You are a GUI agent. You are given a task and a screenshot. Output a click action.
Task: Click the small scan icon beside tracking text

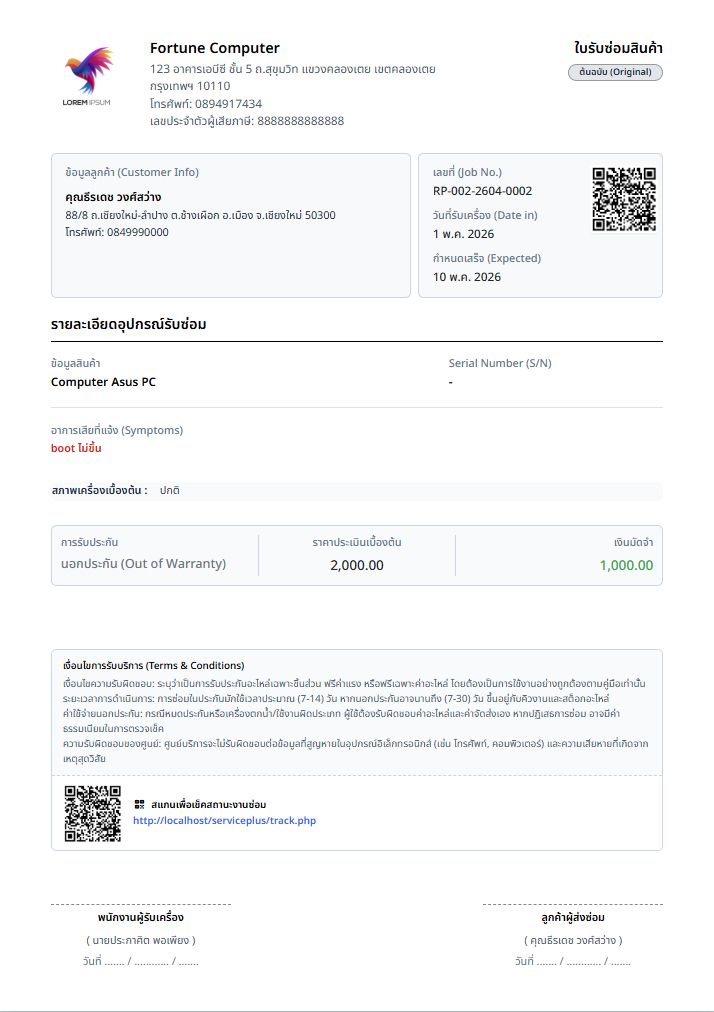click(139, 804)
